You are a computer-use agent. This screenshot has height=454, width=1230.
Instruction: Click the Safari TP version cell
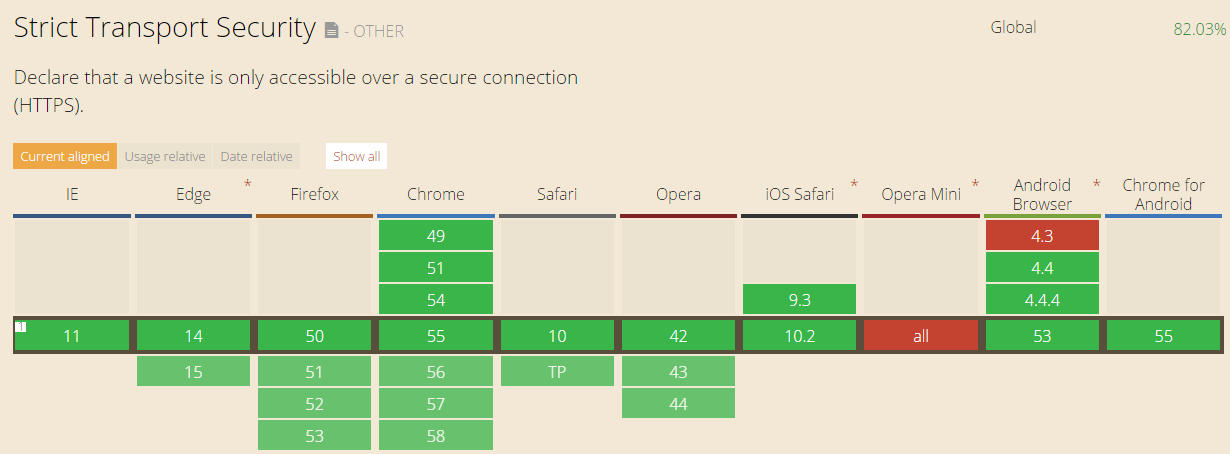(x=557, y=371)
